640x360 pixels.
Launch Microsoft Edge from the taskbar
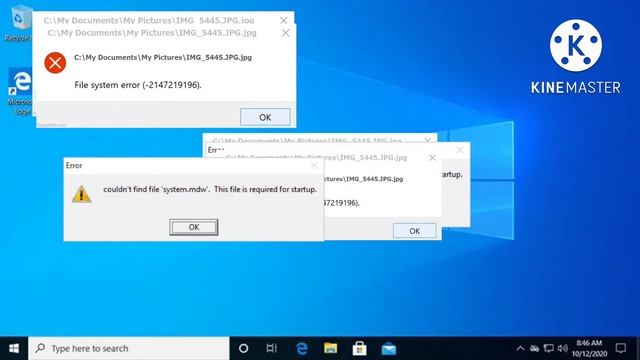[301, 348]
